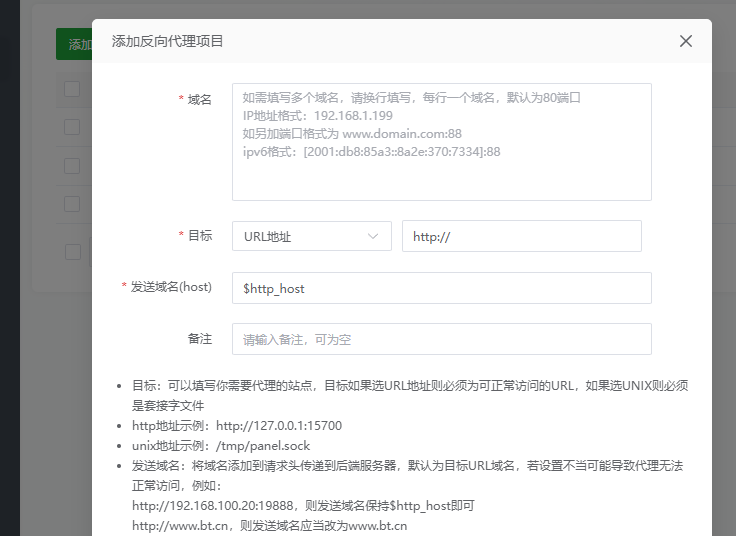
Task: Click the 备注 remark input field
Action: [442, 339]
